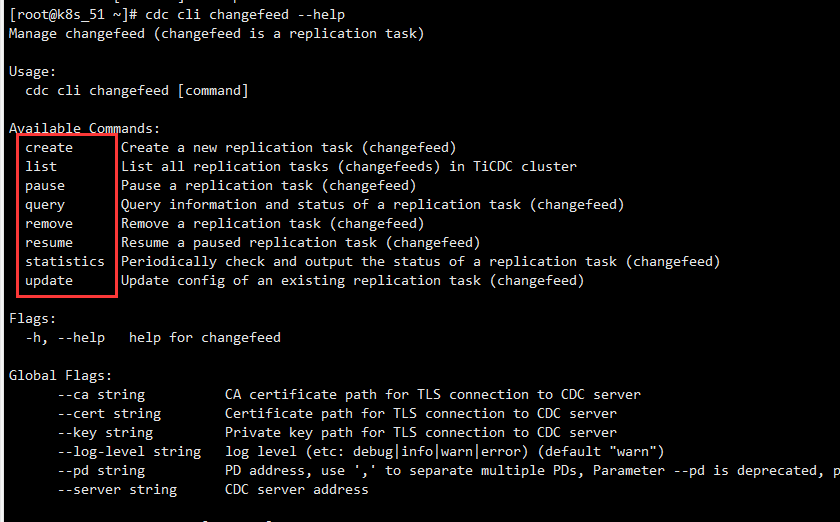
Task: Click the 'Usage:' heading line
Action: 32,71
